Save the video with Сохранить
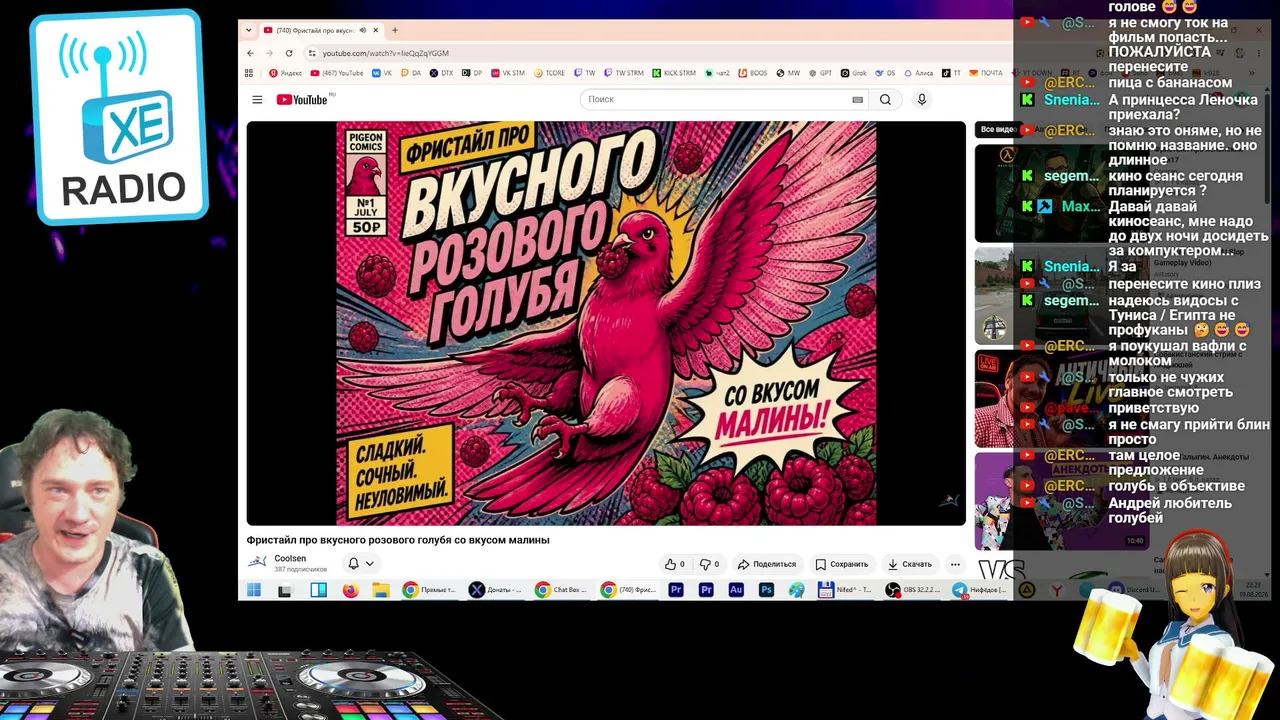The width and height of the screenshot is (1280, 720). point(841,564)
